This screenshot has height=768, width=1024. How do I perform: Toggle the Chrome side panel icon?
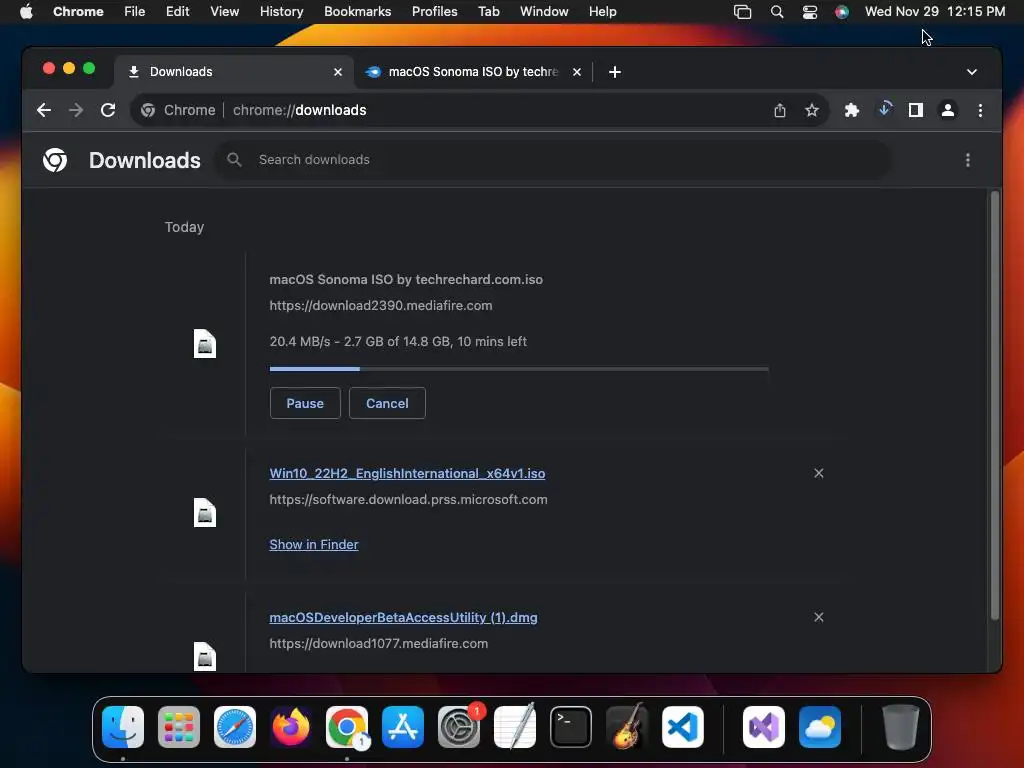(x=916, y=110)
